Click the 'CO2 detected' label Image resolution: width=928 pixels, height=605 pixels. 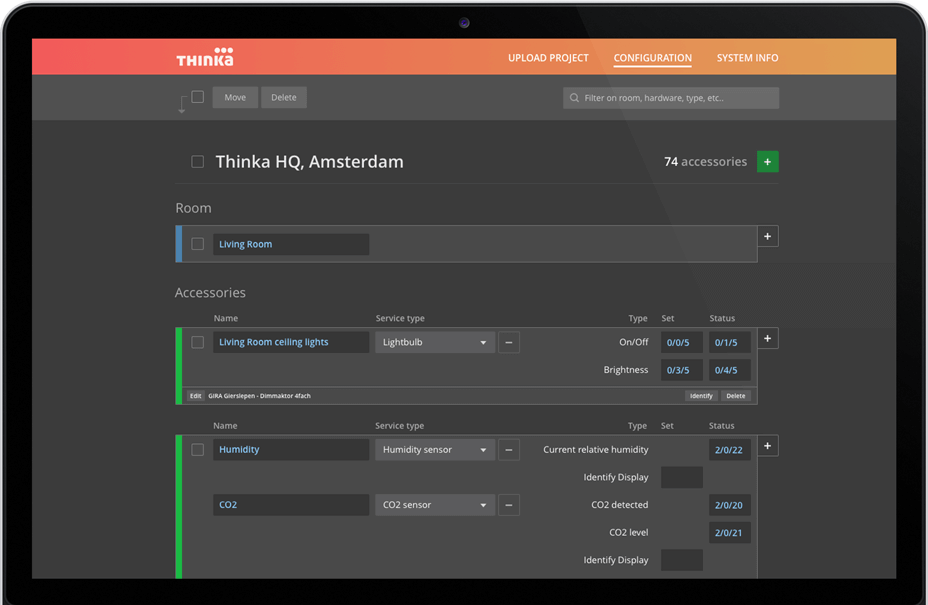point(620,505)
